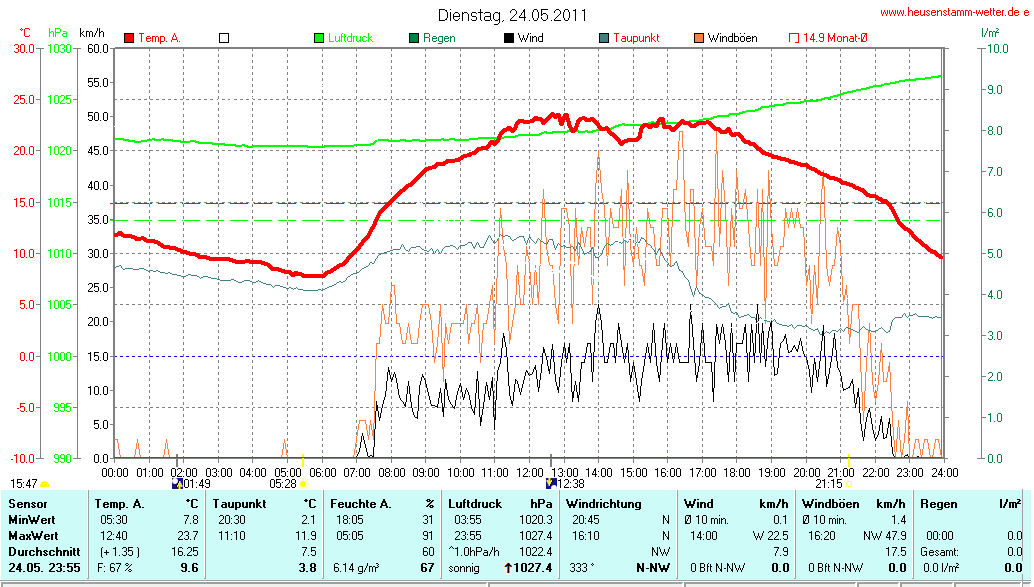Click the red Temp. A. legend swatch

tap(129, 38)
